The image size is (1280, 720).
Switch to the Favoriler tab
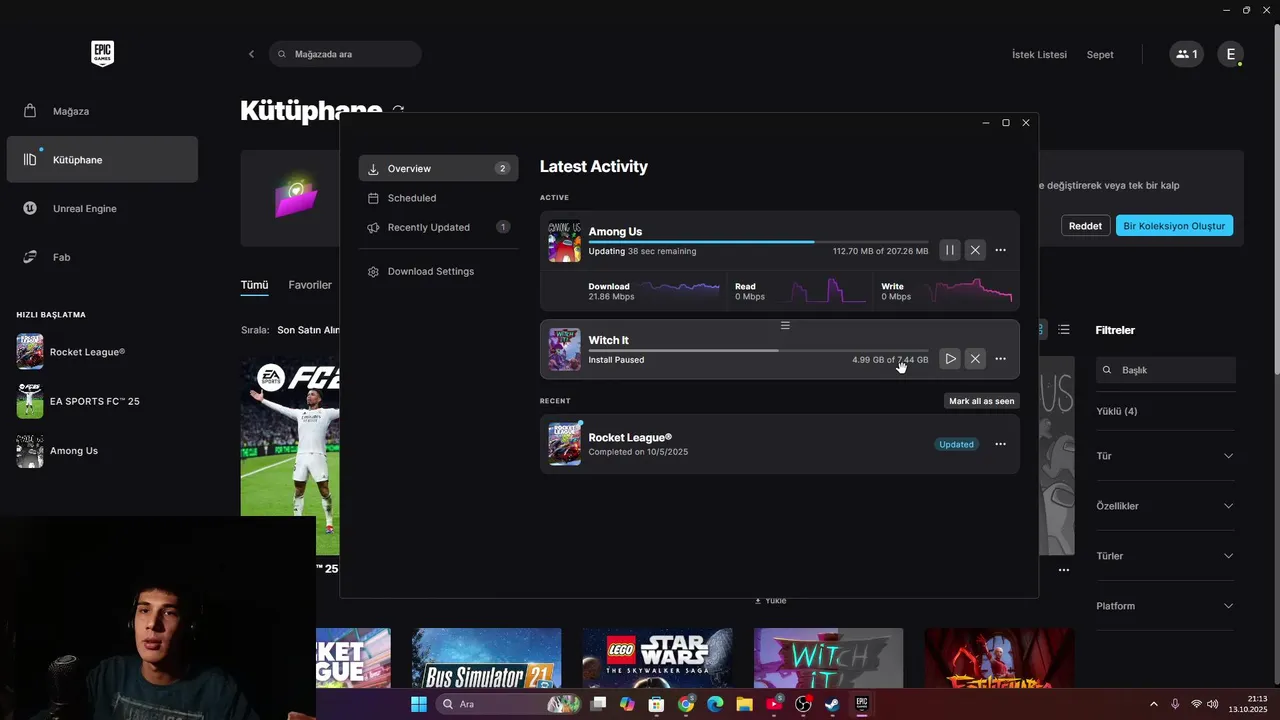point(310,285)
